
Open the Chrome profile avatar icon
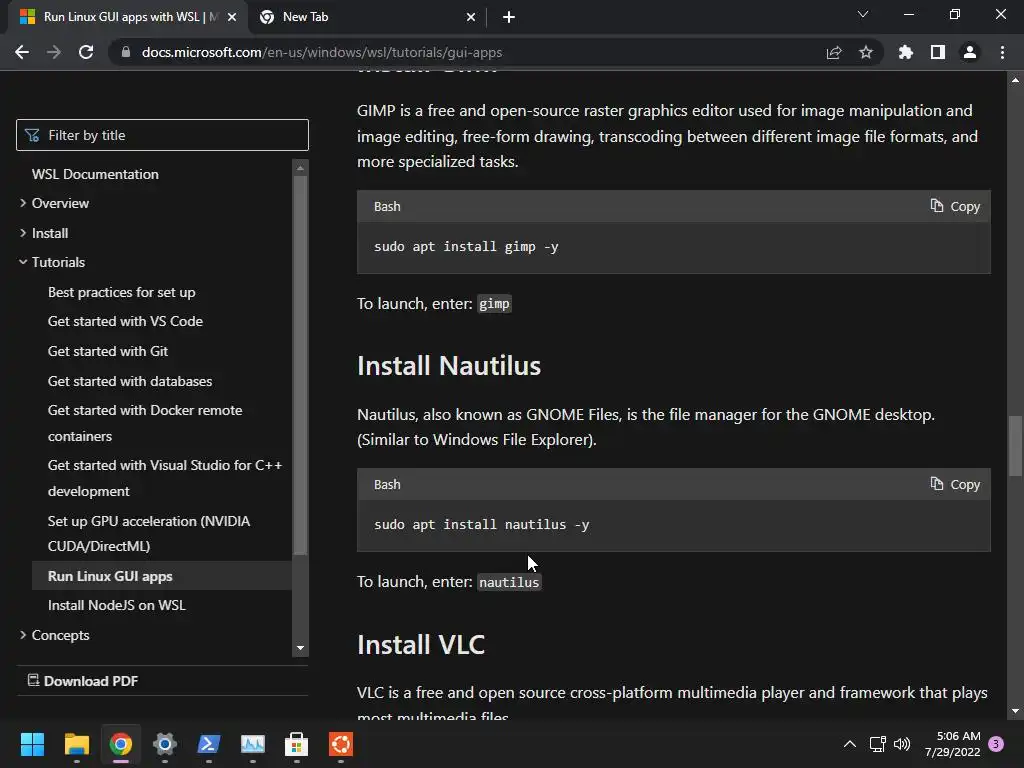970,52
